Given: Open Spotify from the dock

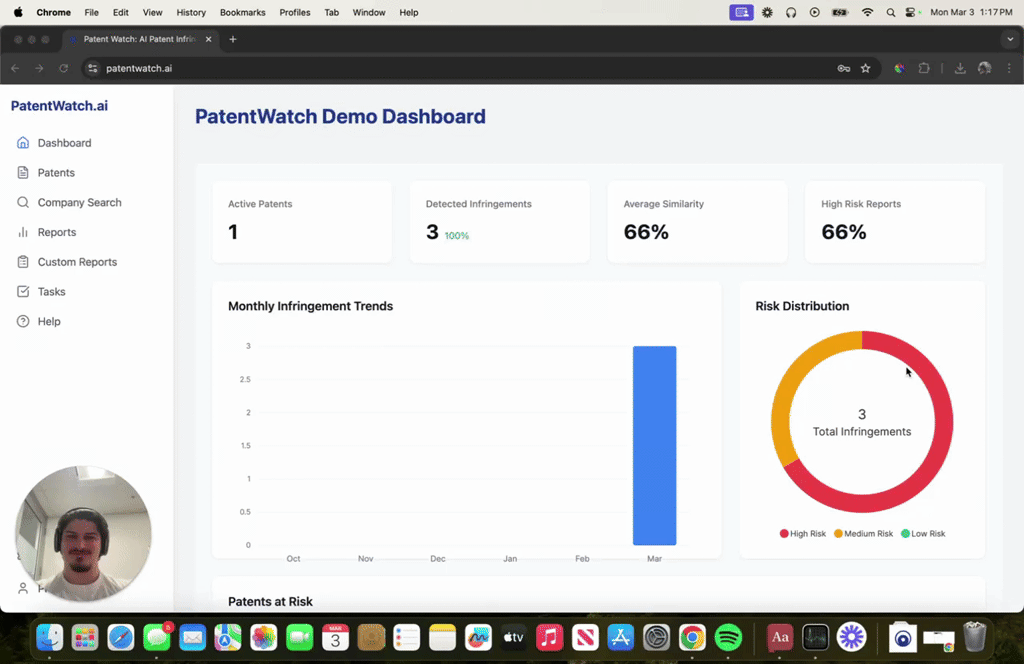Looking at the screenshot, I should pyautogui.click(x=728, y=637).
